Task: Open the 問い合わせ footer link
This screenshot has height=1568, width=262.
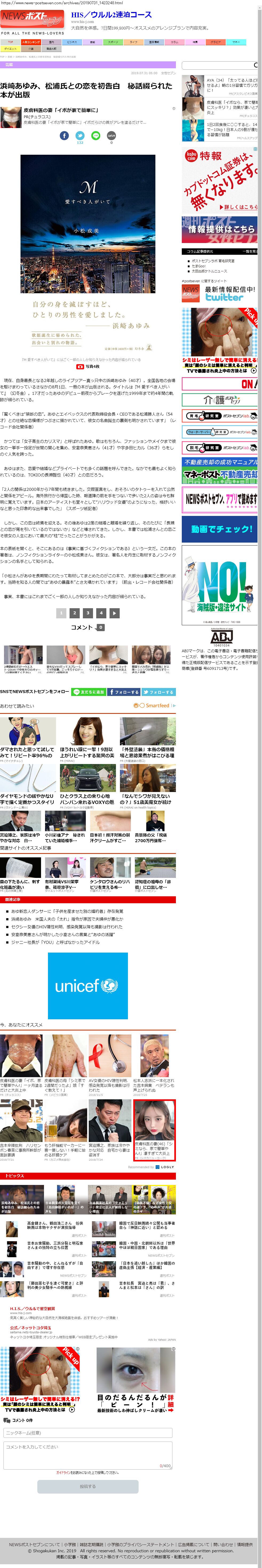Action: coord(223,1544)
